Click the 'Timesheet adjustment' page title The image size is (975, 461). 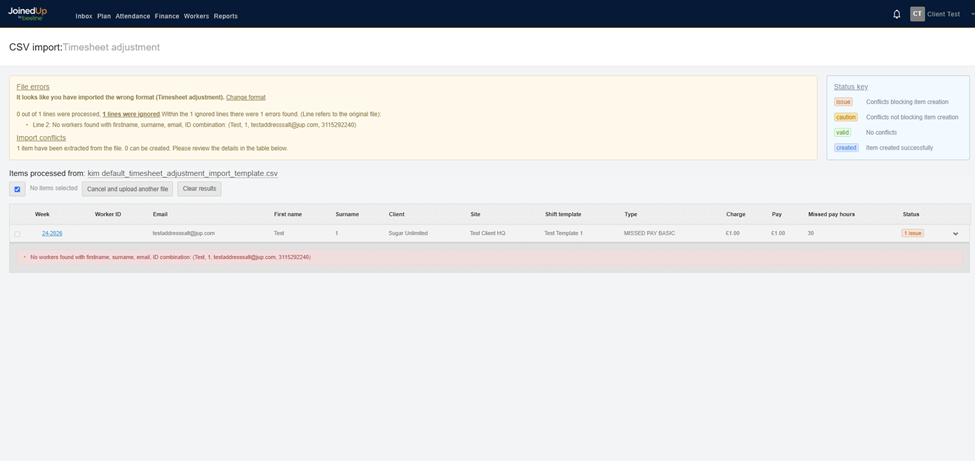[111, 47]
